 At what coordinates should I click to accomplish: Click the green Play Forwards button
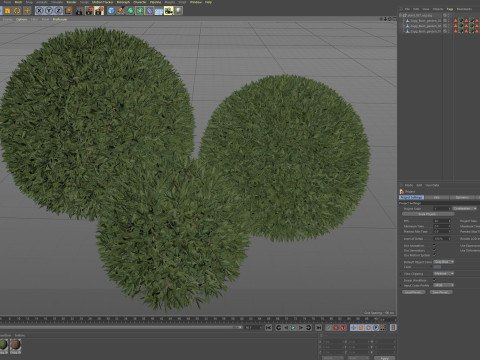[x=293, y=328]
